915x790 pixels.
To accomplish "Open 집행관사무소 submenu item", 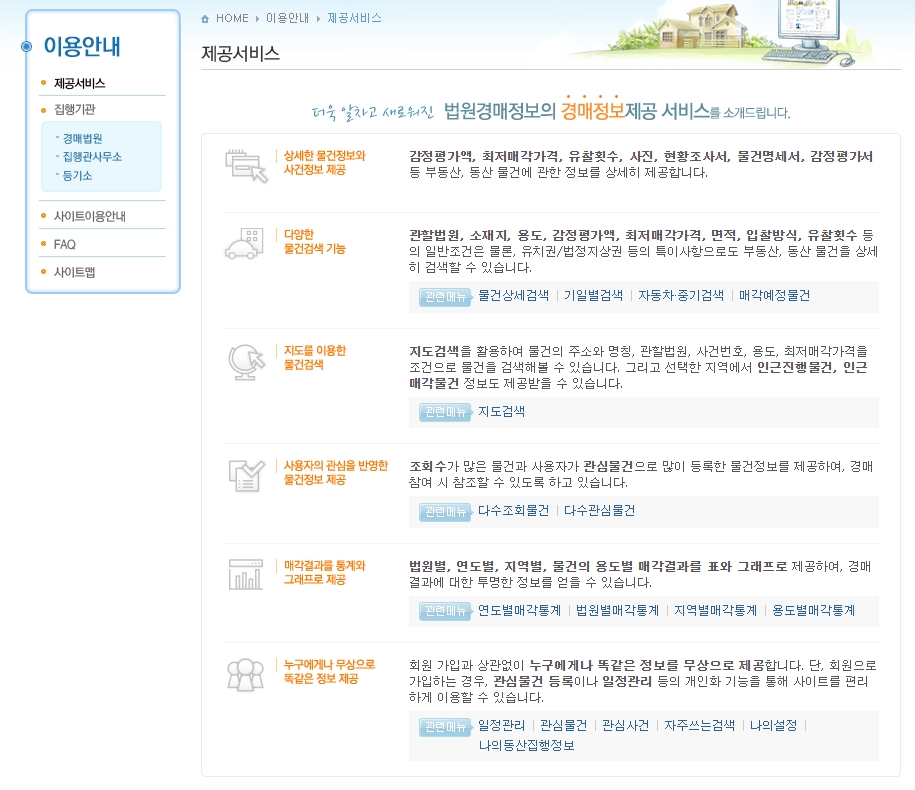I will tap(92, 156).
